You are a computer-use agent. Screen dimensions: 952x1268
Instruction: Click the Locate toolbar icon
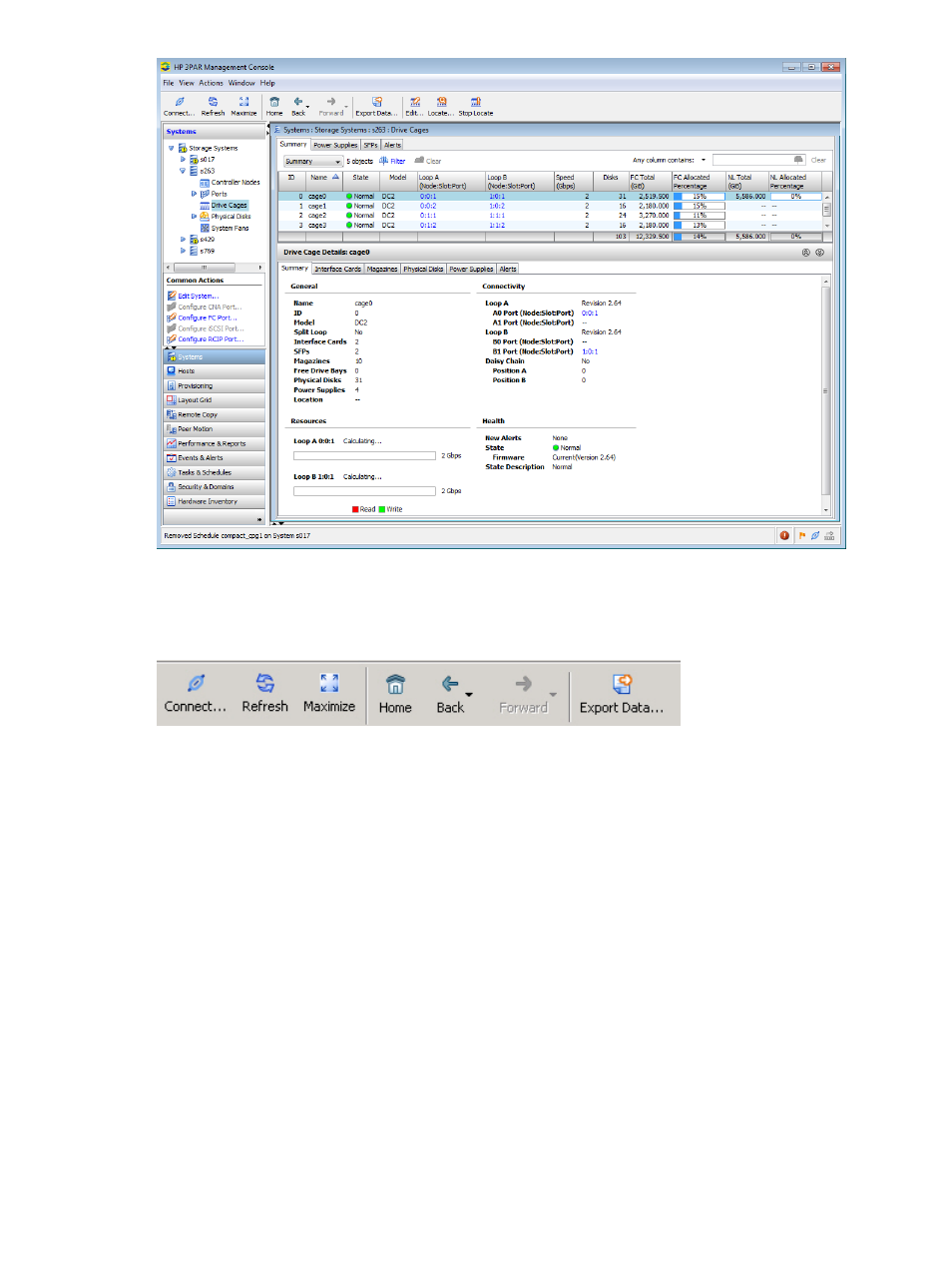(441, 102)
